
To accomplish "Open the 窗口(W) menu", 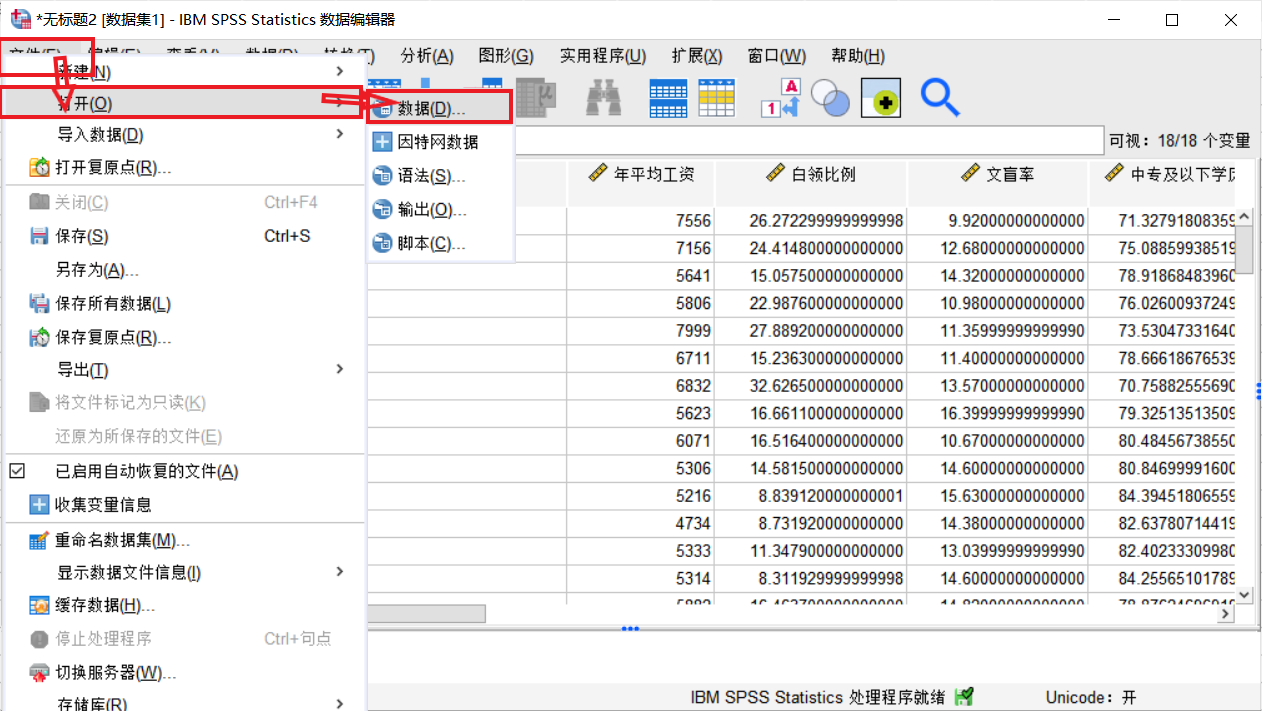I will tap(777, 56).
